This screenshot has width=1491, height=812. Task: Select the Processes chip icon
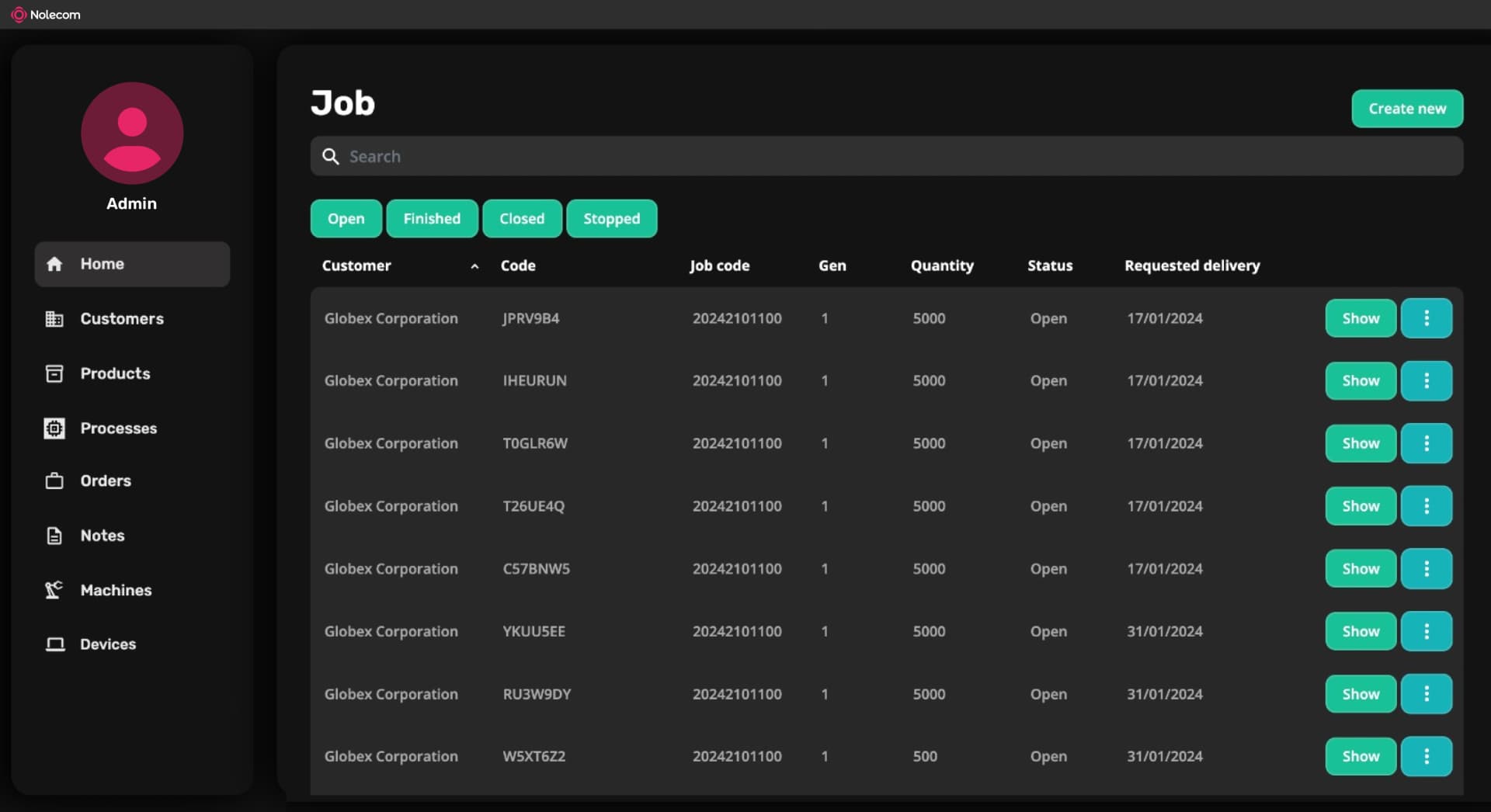point(54,429)
